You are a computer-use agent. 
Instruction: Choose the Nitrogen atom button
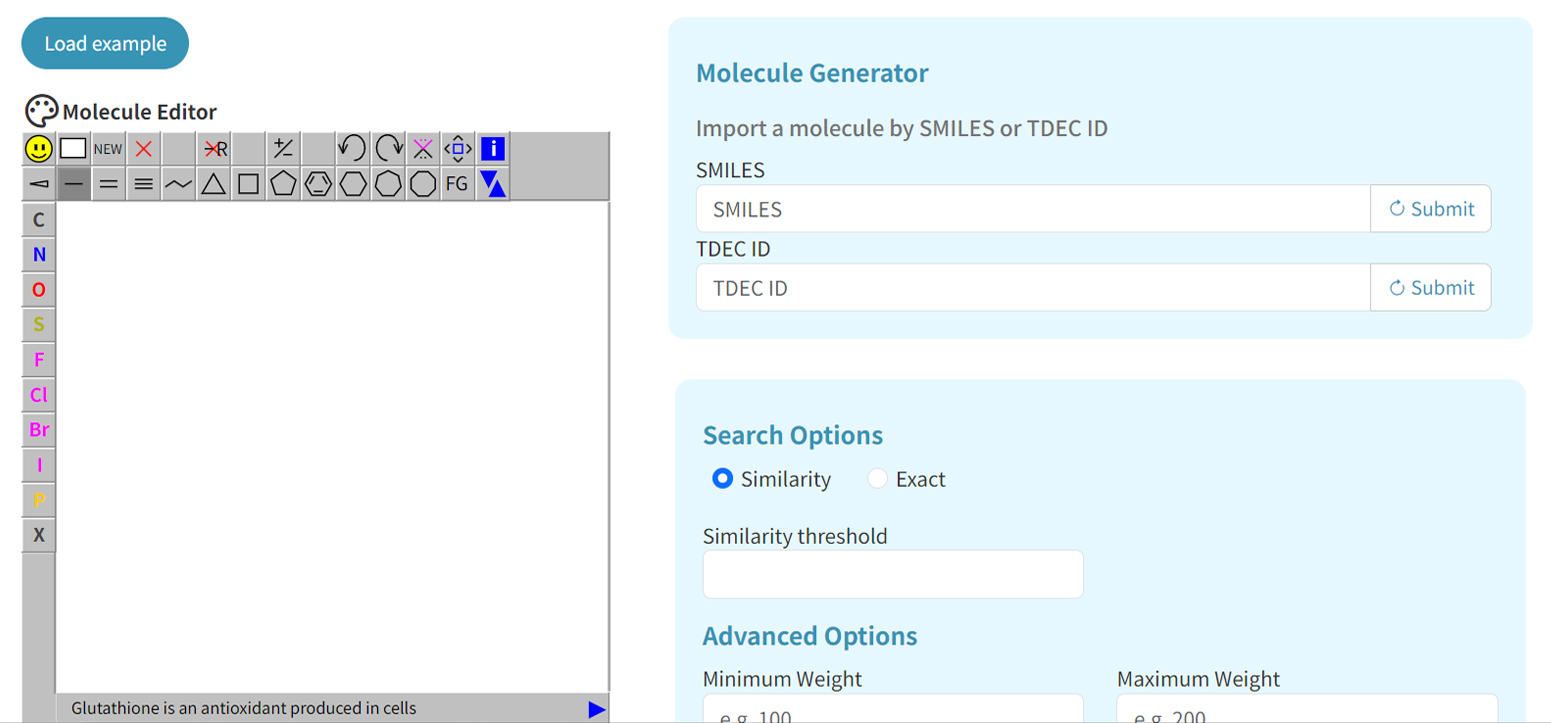(x=39, y=254)
